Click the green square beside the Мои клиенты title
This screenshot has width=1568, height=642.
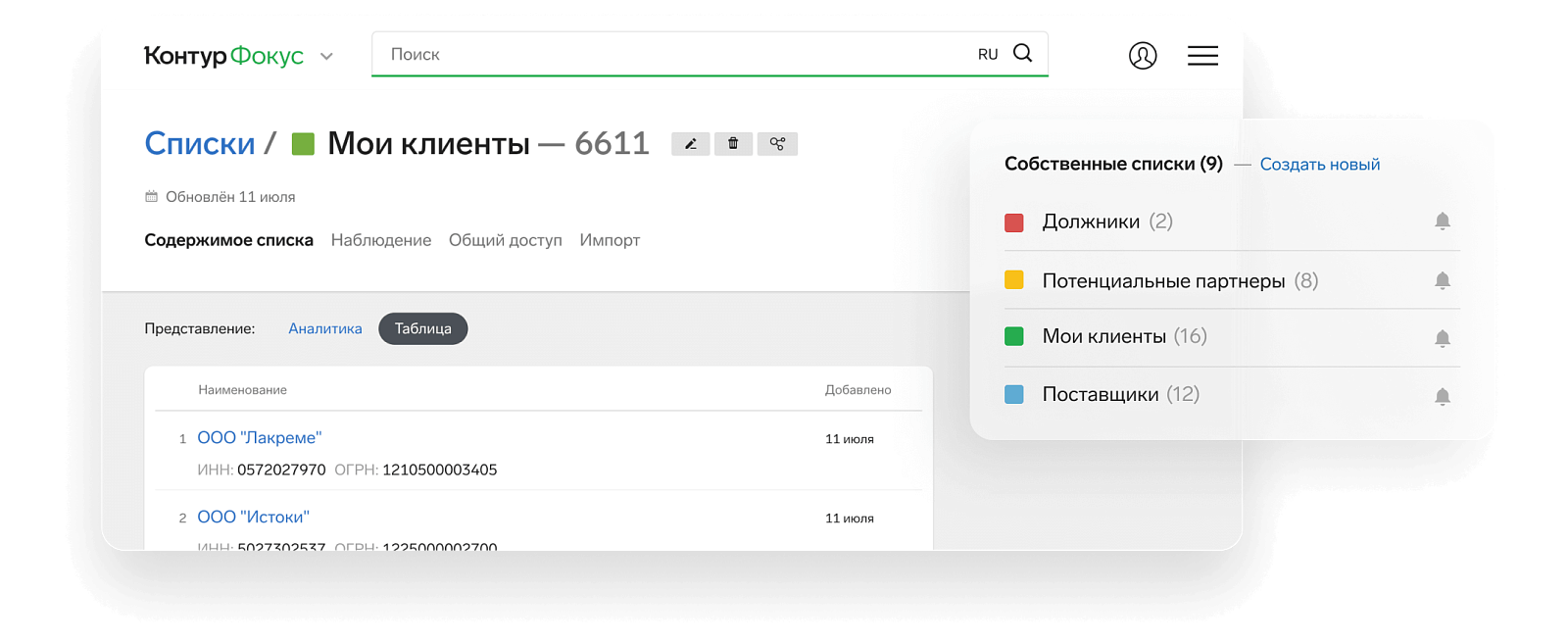tap(304, 144)
